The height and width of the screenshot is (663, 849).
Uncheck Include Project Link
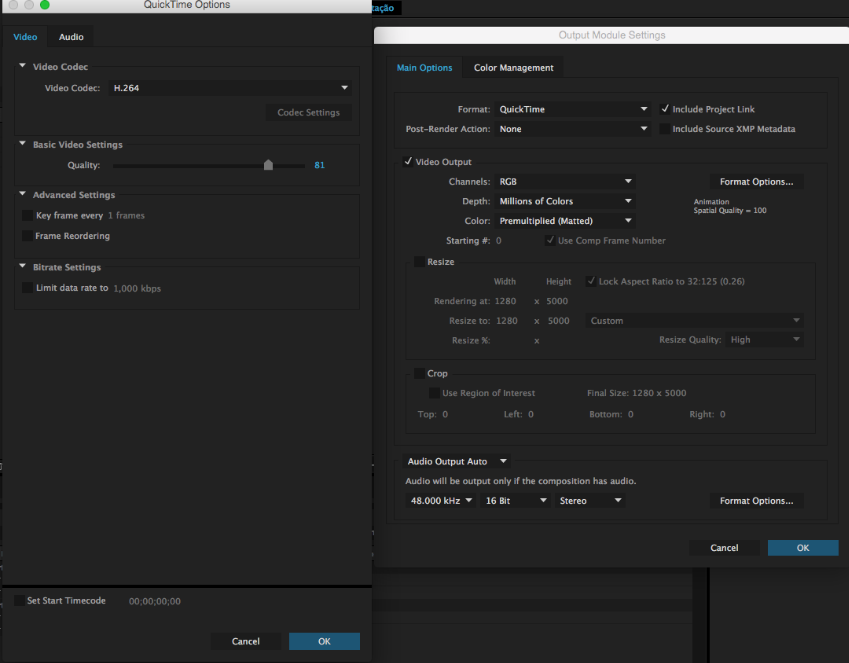pyautogui.click(x=664, y=109)
